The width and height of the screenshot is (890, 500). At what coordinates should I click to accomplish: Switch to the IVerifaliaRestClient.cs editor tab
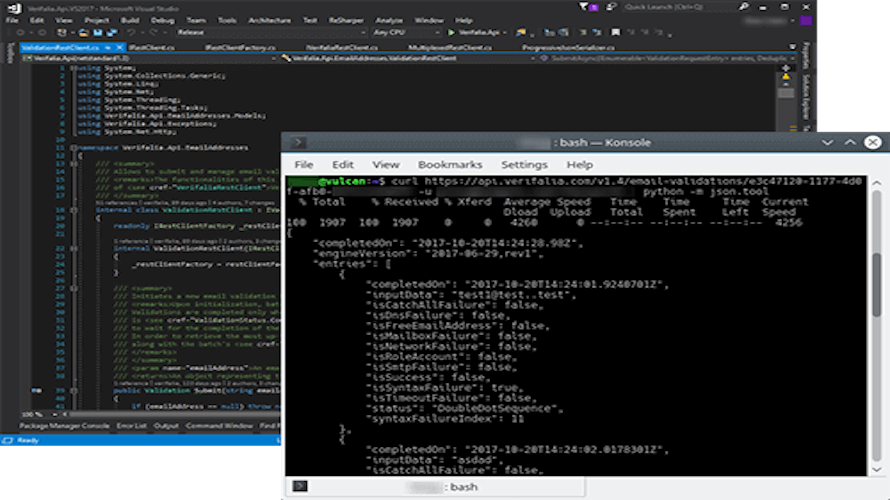(342, 48)
